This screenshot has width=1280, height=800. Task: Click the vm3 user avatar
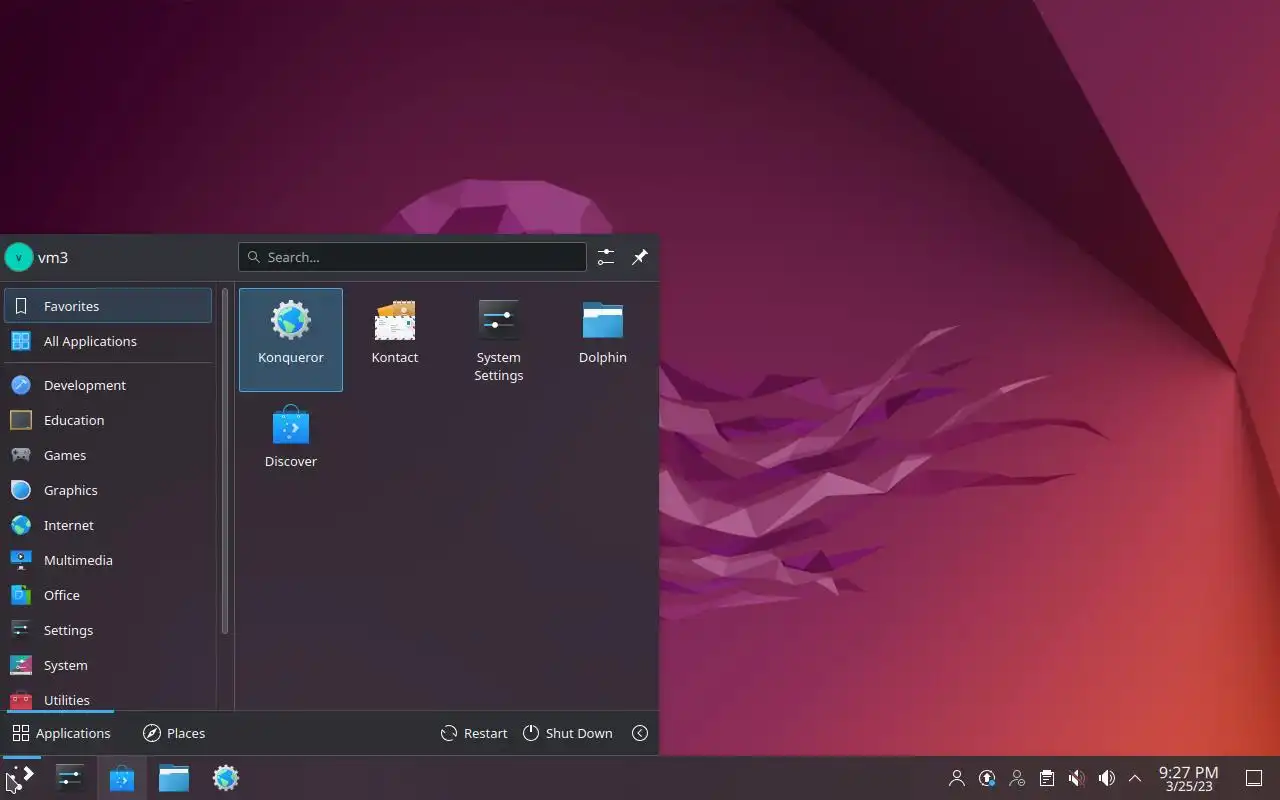pos(19,257)
